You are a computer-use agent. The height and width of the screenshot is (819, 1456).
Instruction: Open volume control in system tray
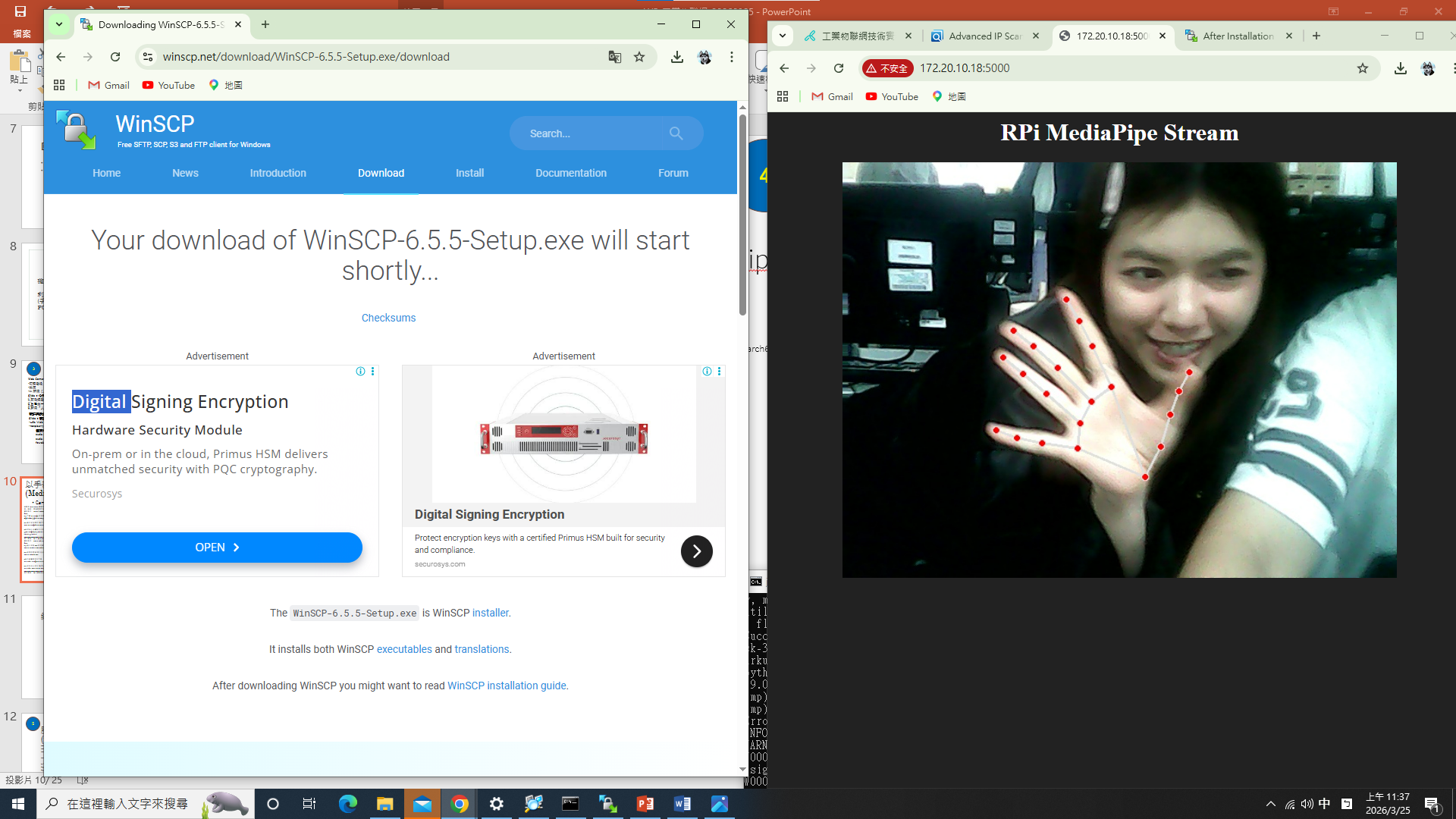[x=1307, y=804]
